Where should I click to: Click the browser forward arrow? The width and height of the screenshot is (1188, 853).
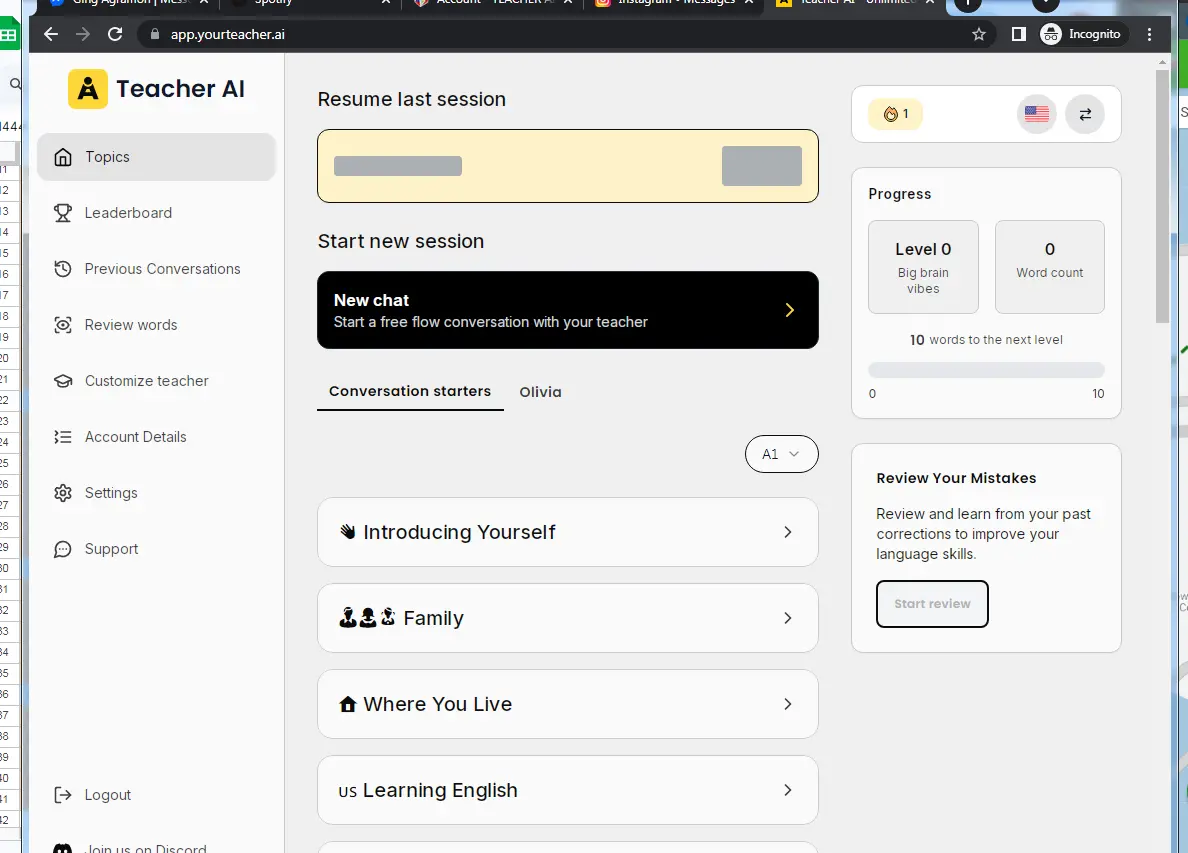(x=83, y=34)
